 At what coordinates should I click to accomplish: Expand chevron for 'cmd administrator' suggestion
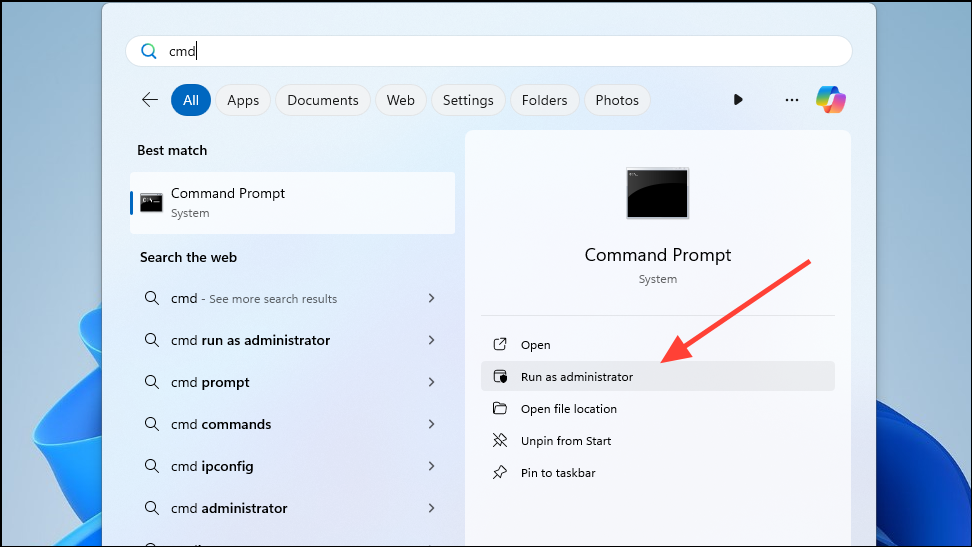431,508
